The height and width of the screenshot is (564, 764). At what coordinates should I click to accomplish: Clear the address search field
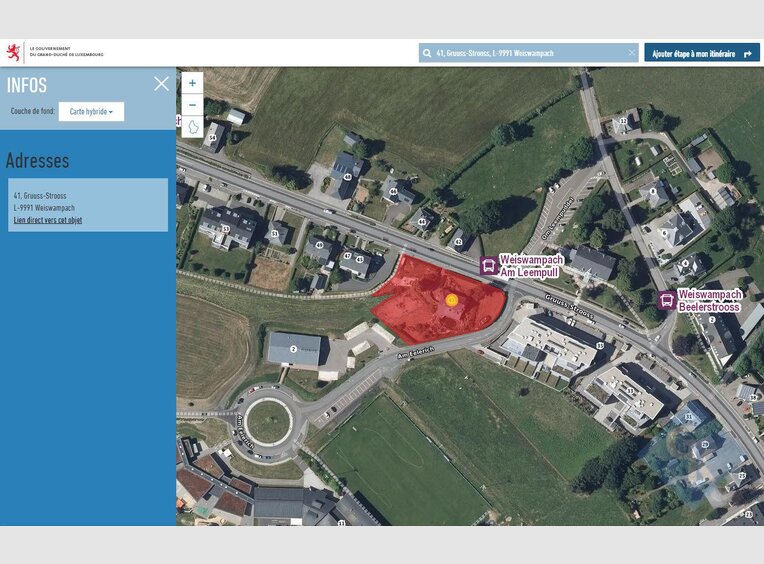point(631,53)
